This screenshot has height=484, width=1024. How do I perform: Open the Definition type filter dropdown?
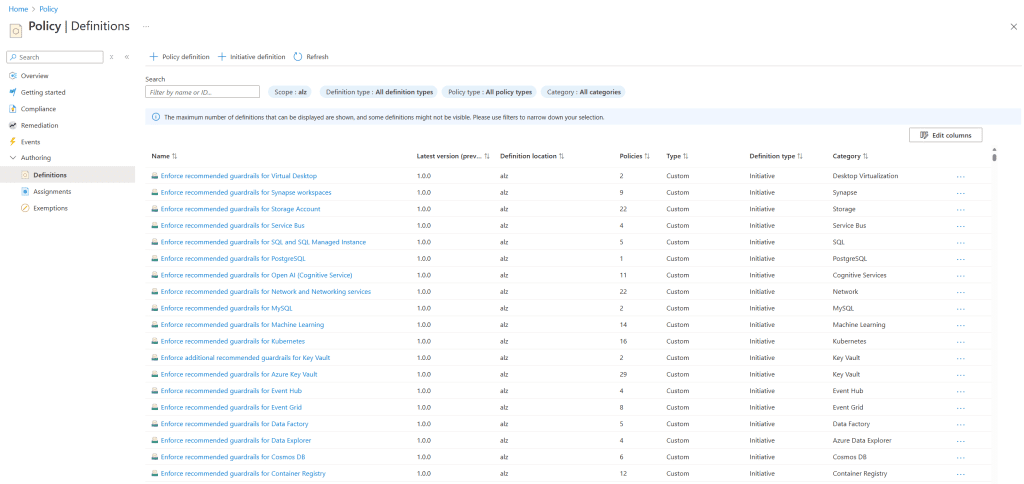pos(379,92)
